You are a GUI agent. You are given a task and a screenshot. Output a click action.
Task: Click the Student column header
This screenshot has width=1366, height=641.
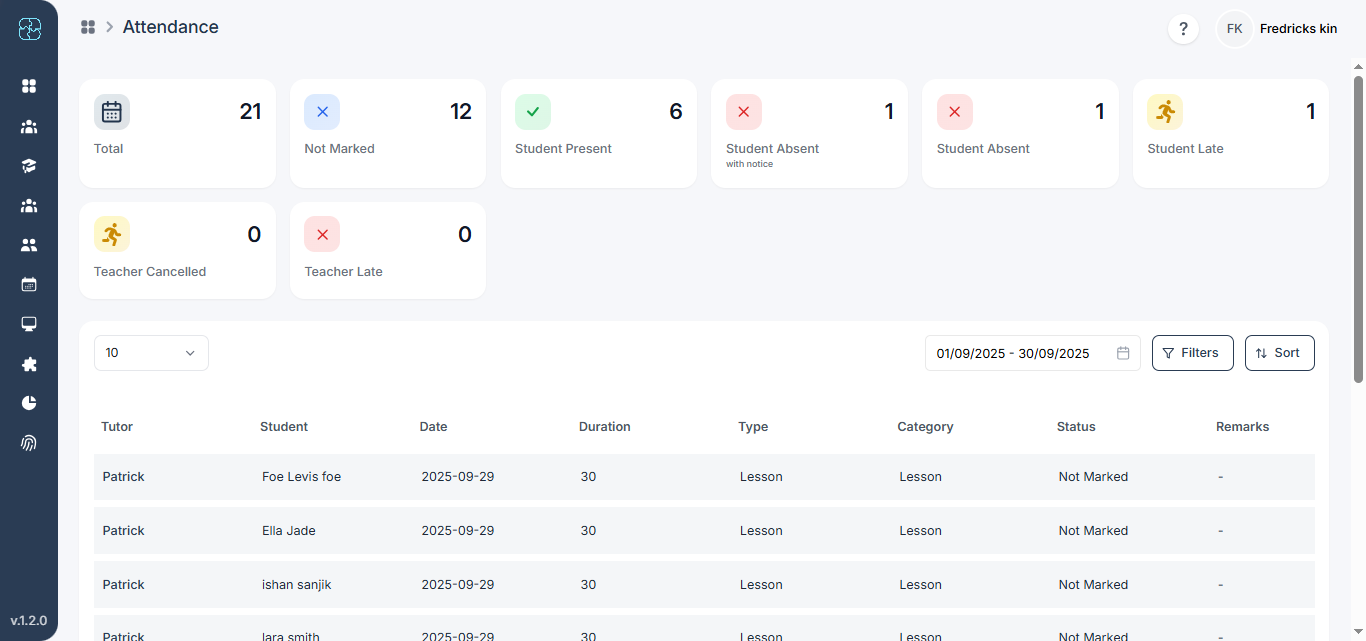pyautogui.click(x=284, y=427)
